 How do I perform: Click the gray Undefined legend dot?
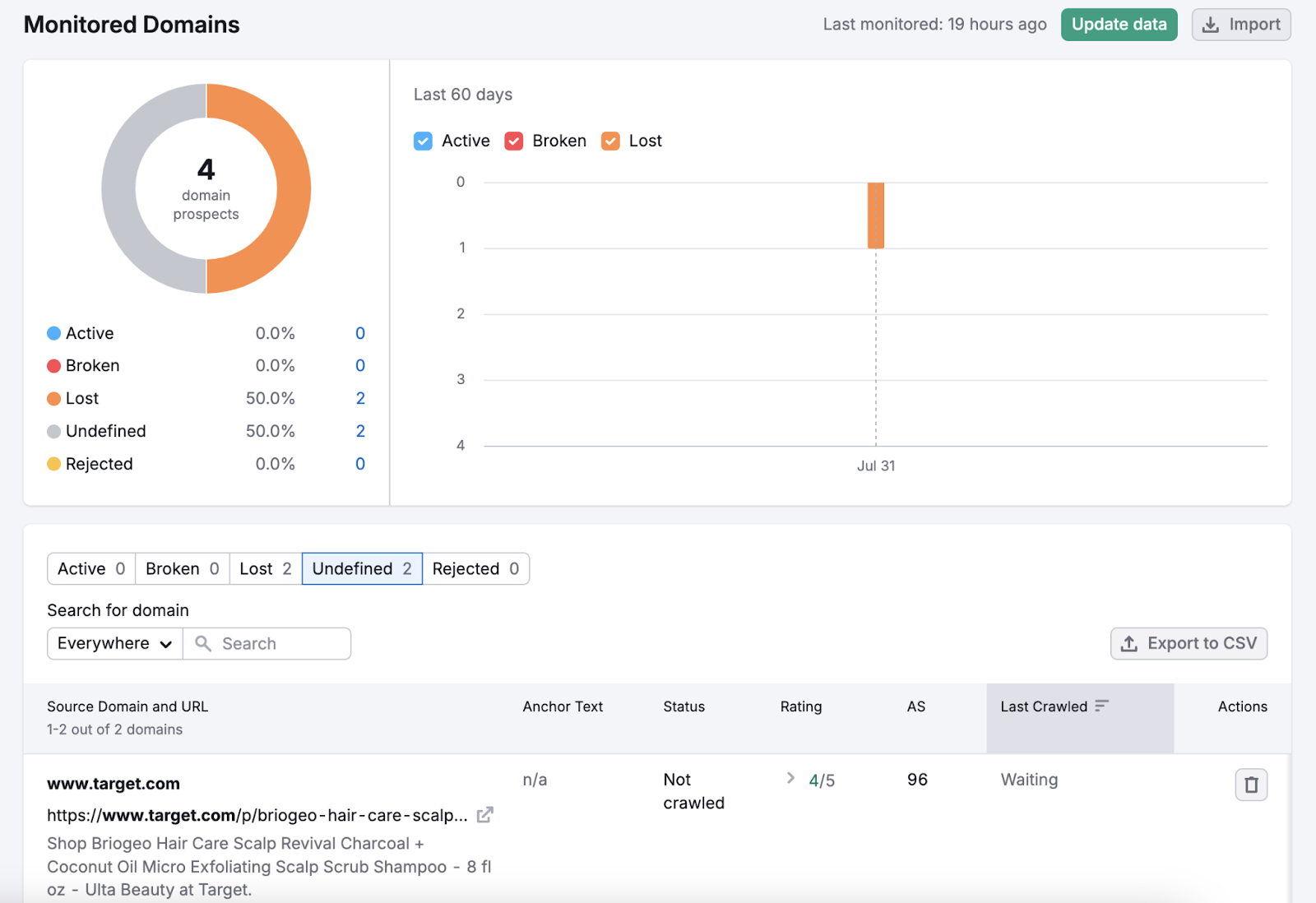coord(53,431)
